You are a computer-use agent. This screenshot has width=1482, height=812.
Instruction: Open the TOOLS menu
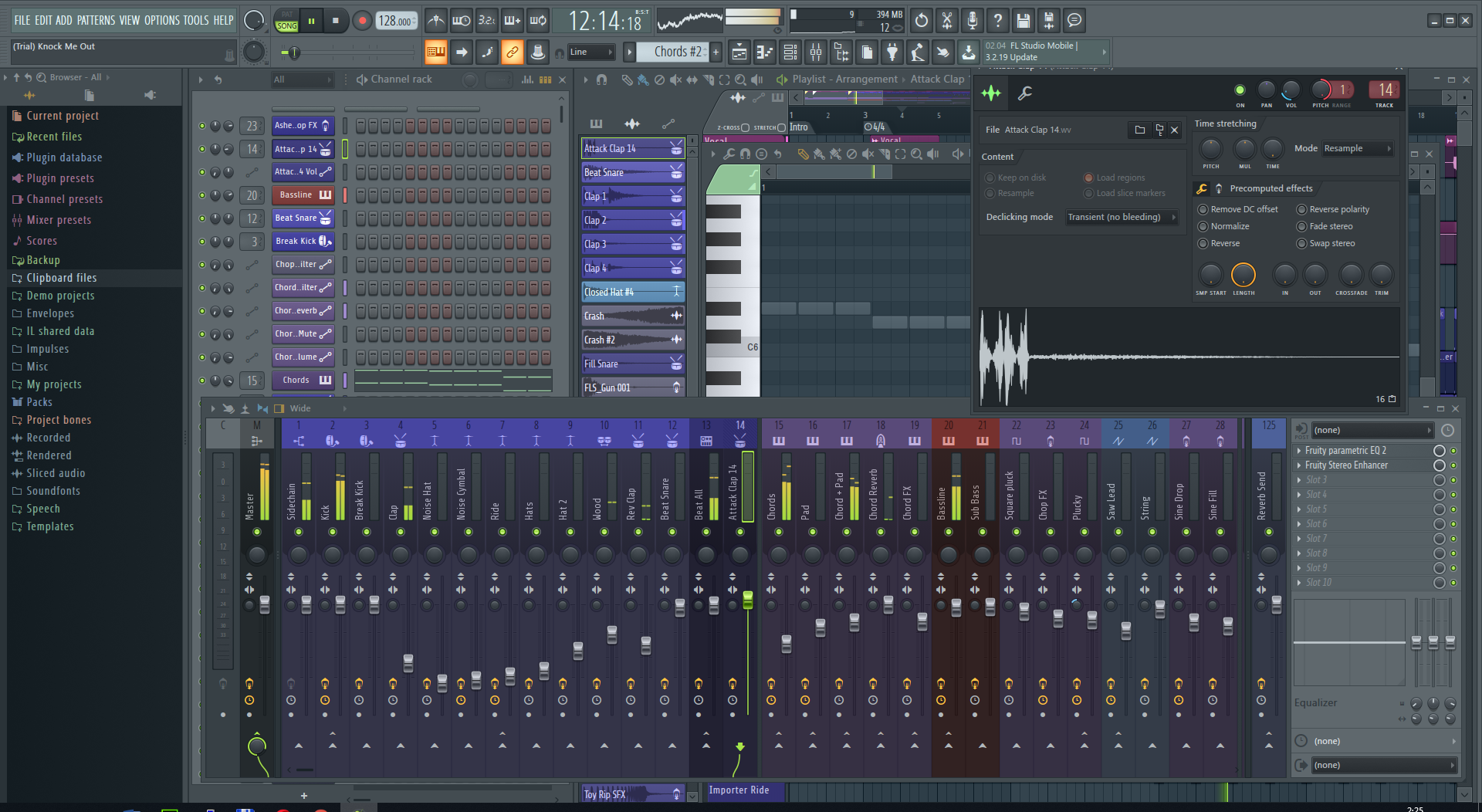[x=195, y=20]
